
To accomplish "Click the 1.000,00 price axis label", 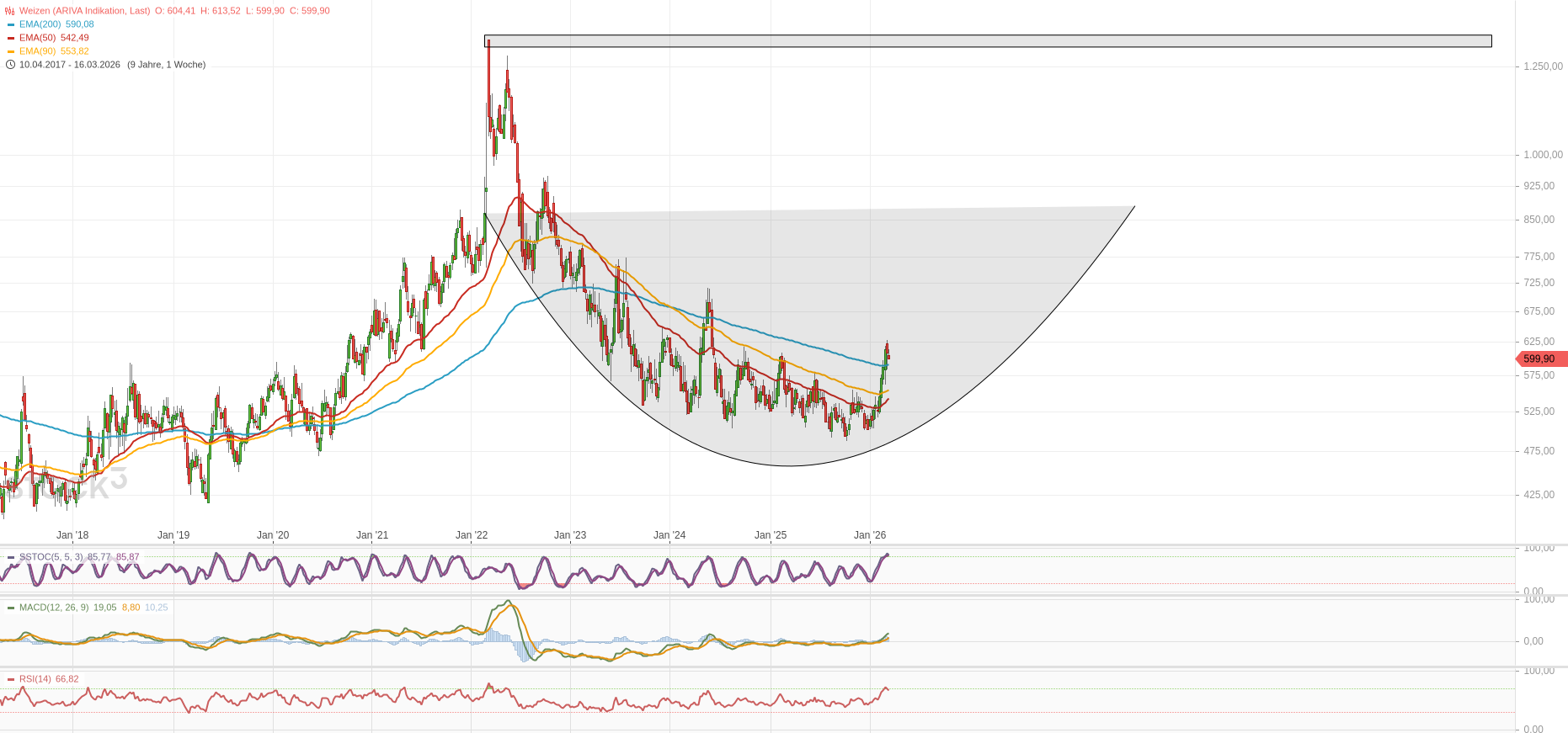I will click(x=1543, y=155).
